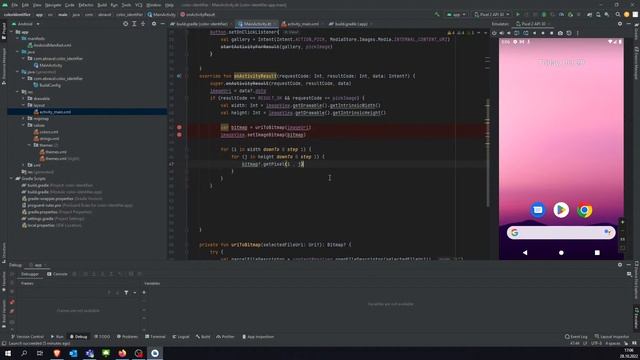Open the Logcat tool window
This screenshot has height=360, width=640.
[180, 337]
